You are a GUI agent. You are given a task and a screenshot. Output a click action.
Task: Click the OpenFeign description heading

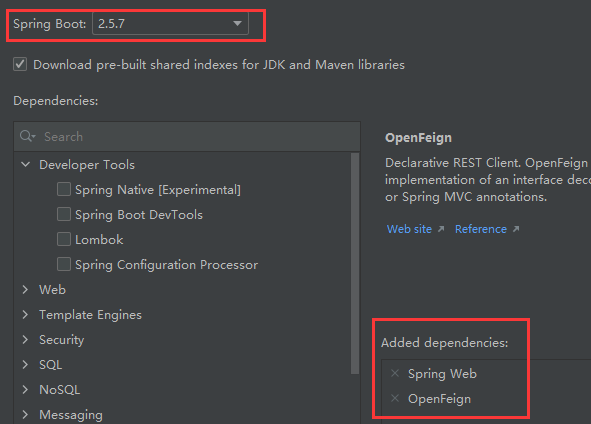click(x=418, y=138)
